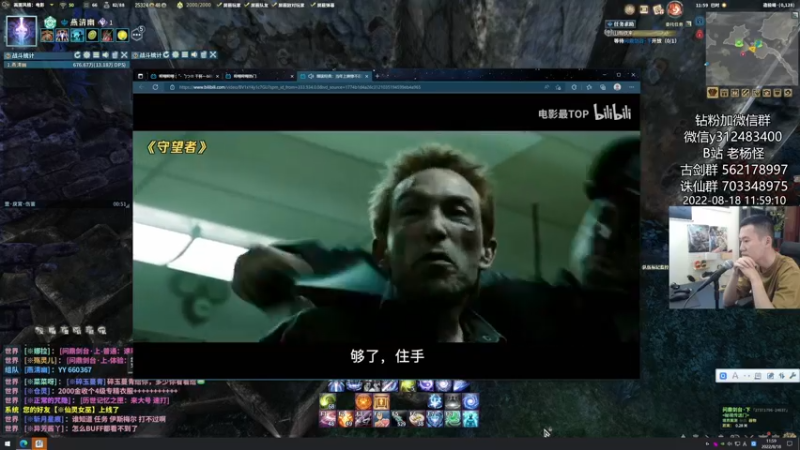This screenshot has height=450, width=800.
Task: Switch to the first bilibili browser tab
Action: pyautogui.click(x=184, y=76)
